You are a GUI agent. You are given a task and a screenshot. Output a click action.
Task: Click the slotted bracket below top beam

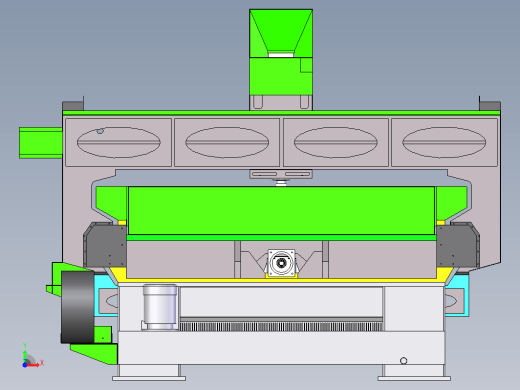(281, 174)
